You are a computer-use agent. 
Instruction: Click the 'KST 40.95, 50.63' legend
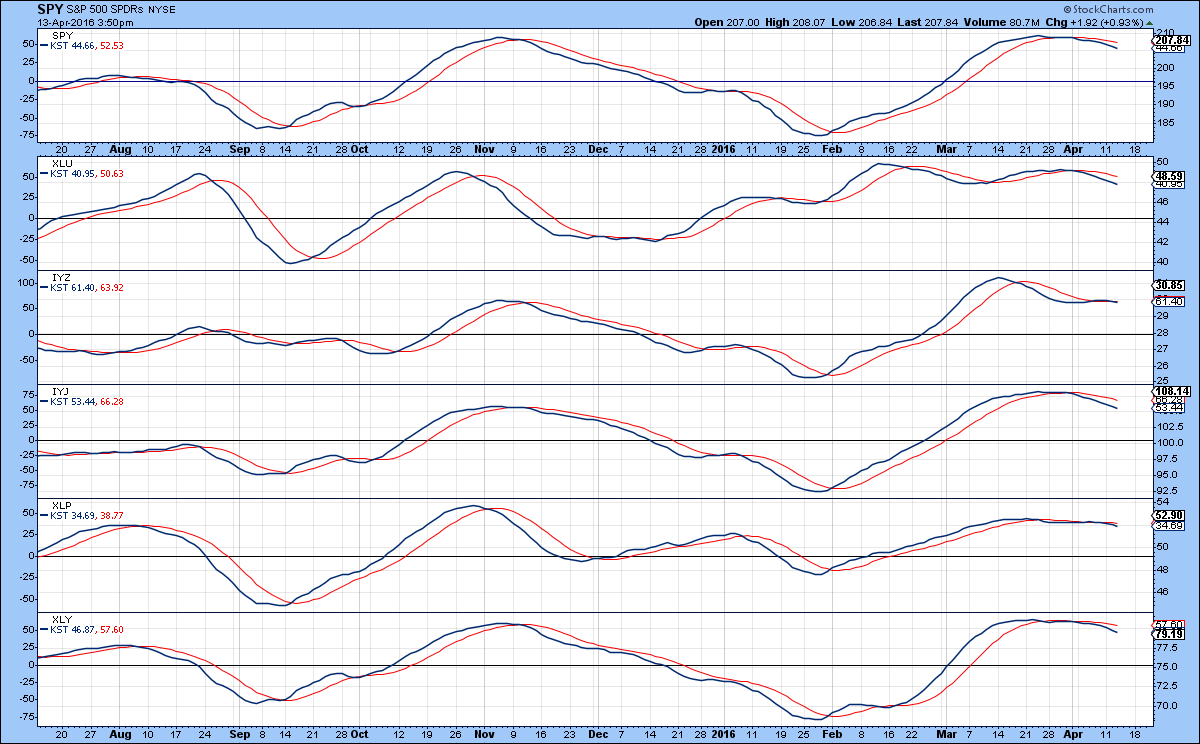tap(87, 174)
